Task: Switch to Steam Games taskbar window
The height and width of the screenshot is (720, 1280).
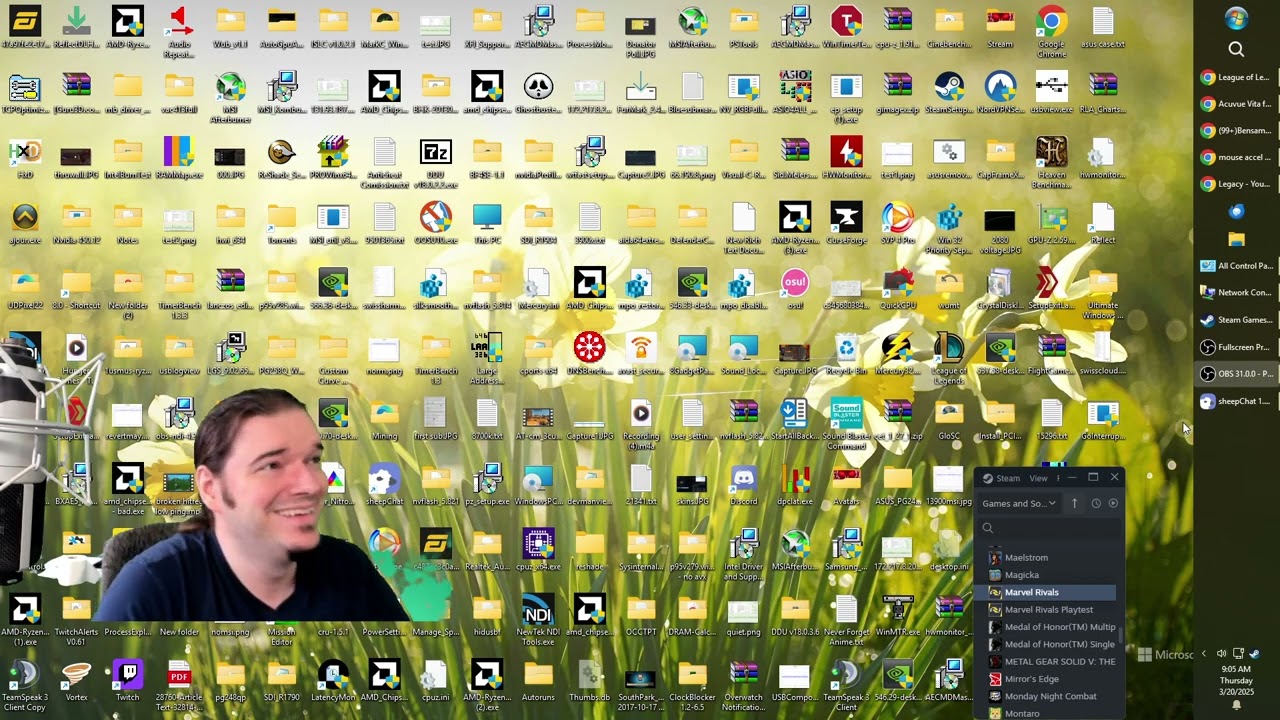Action: 1236,320
